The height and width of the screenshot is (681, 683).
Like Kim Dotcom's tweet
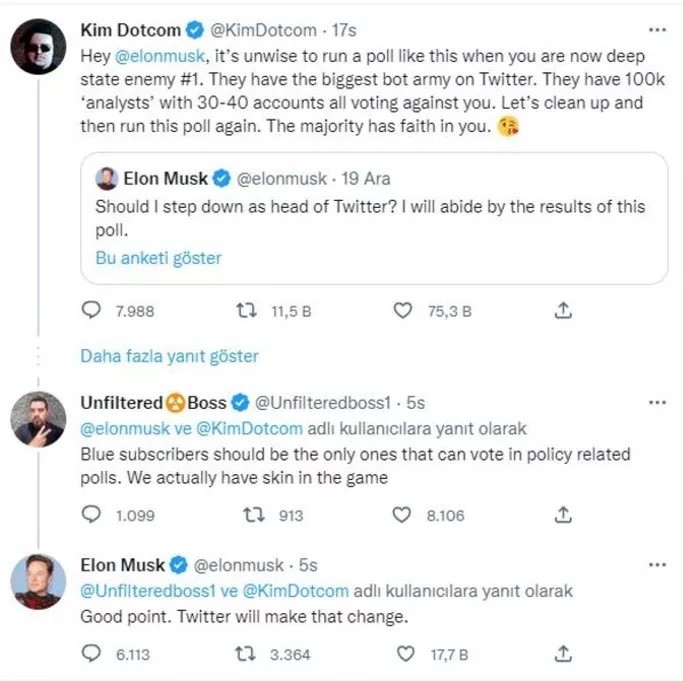402,311
